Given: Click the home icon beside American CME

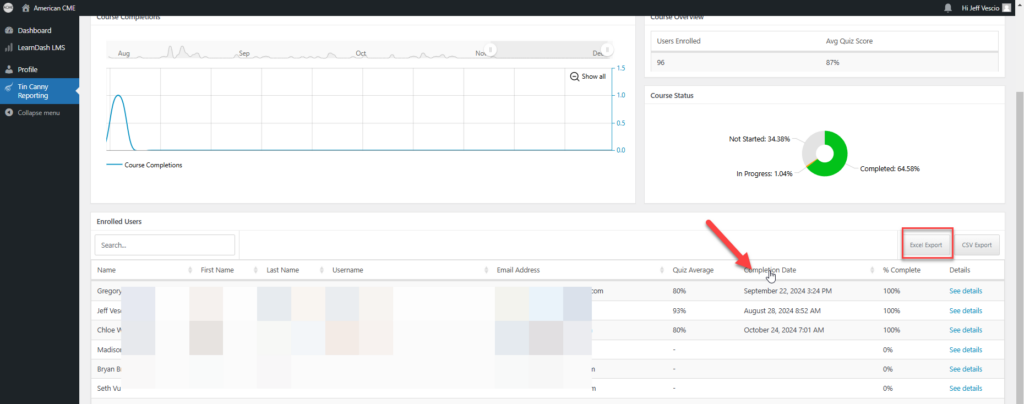Looking at the screenshot, I should [x=26, y=8].
